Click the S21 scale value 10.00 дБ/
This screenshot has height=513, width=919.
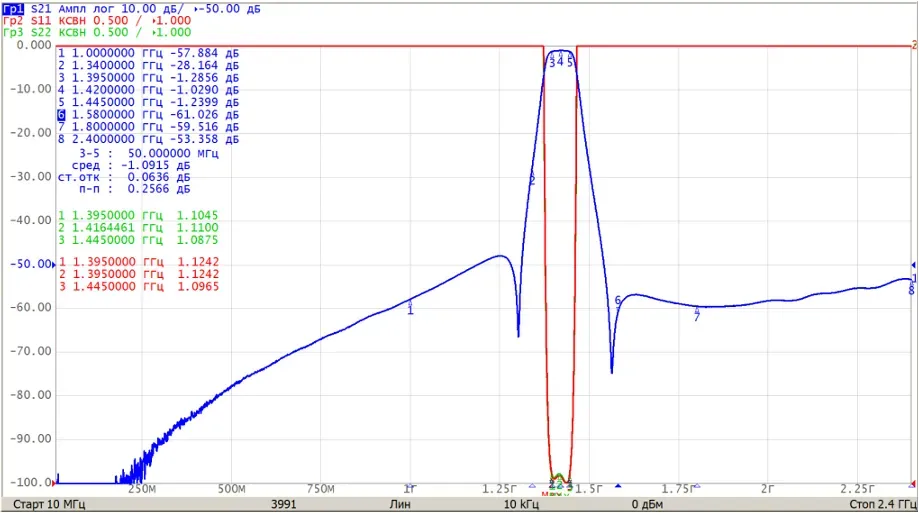tap(154, 9)
